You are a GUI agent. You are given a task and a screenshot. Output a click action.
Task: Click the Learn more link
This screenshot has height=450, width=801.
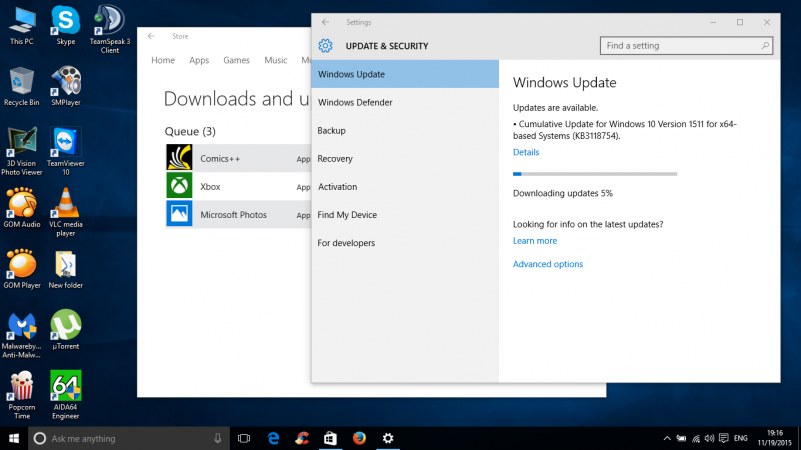[x=535, y=241]
